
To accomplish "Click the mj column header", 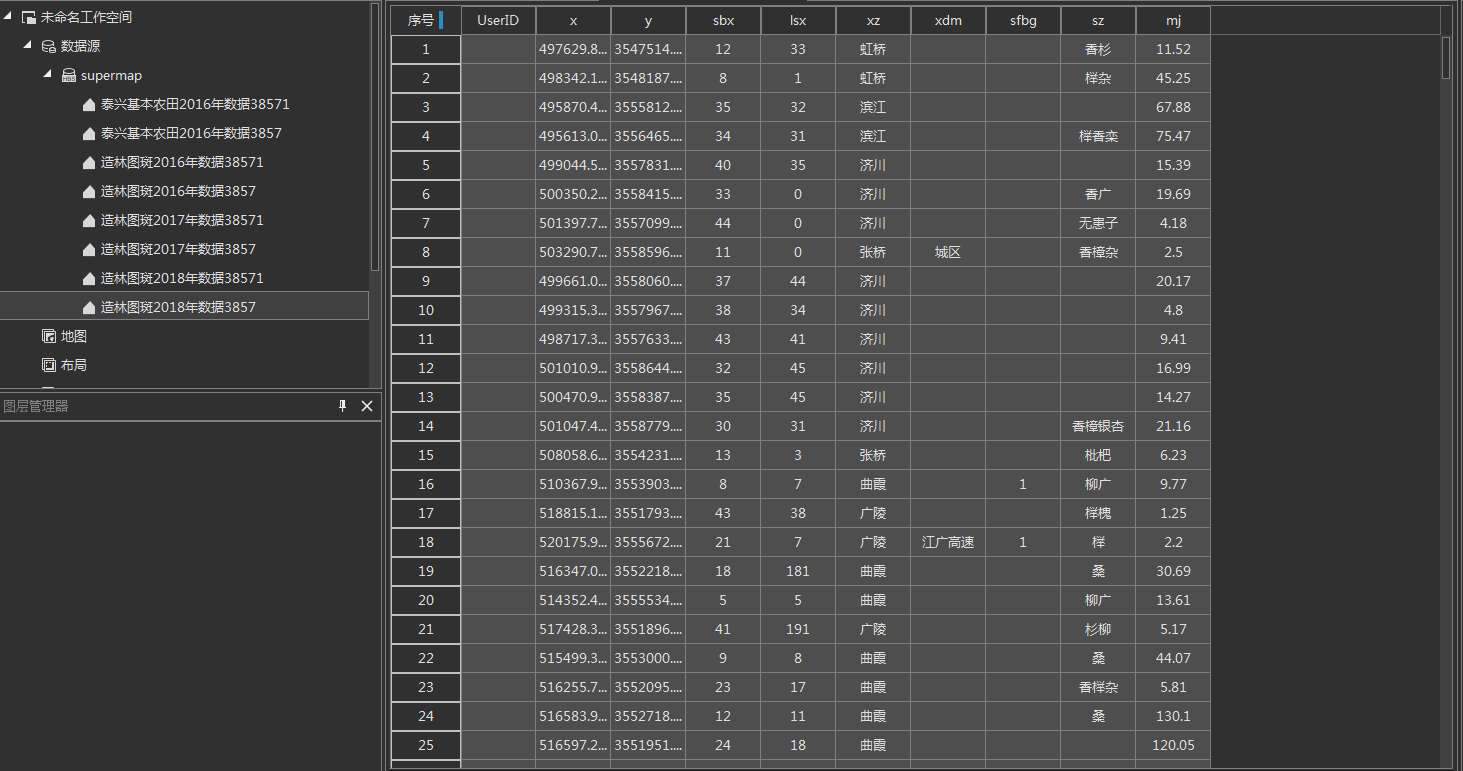I will (x=1172, y=20).
